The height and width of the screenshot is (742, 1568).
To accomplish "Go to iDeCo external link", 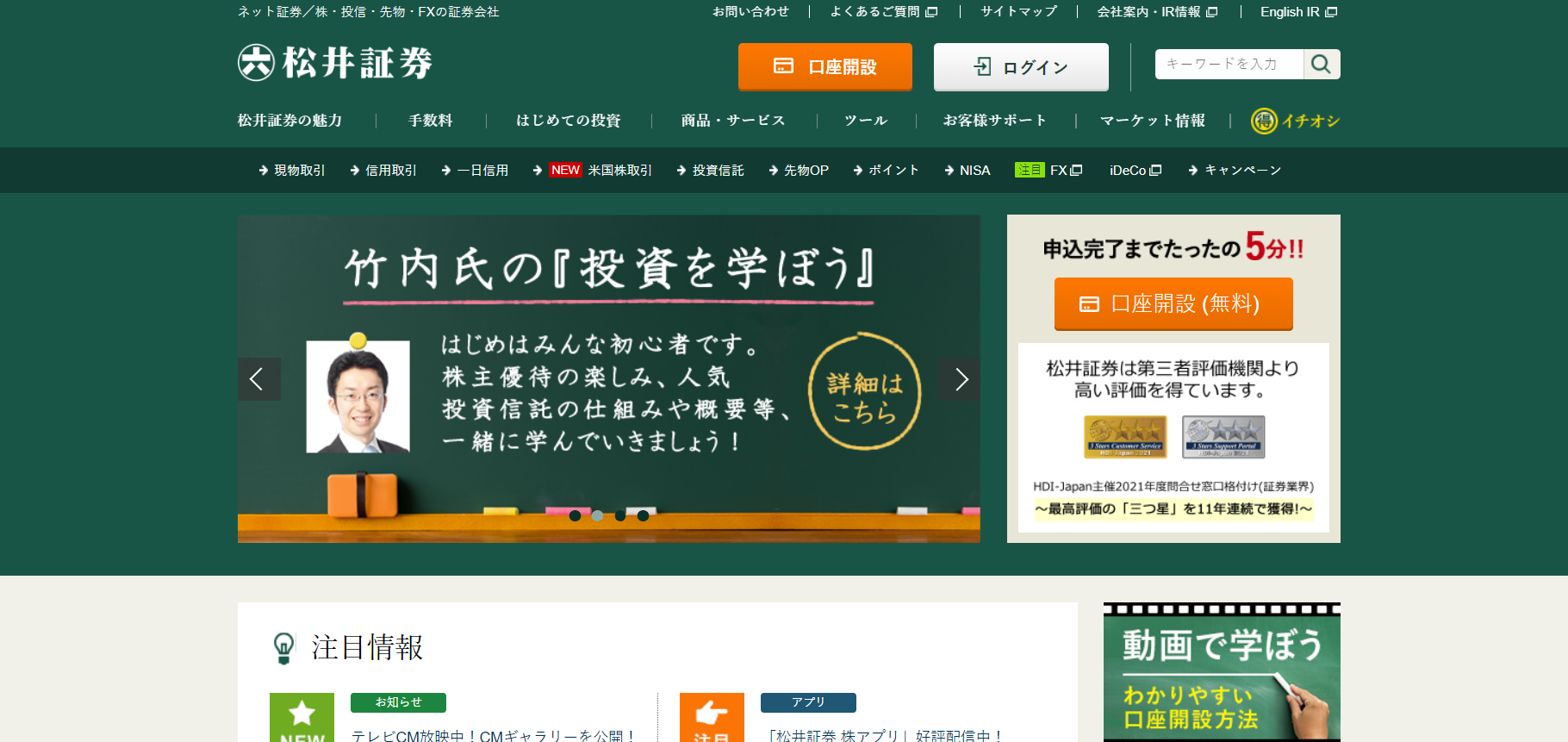I will tap(1136, 171).
